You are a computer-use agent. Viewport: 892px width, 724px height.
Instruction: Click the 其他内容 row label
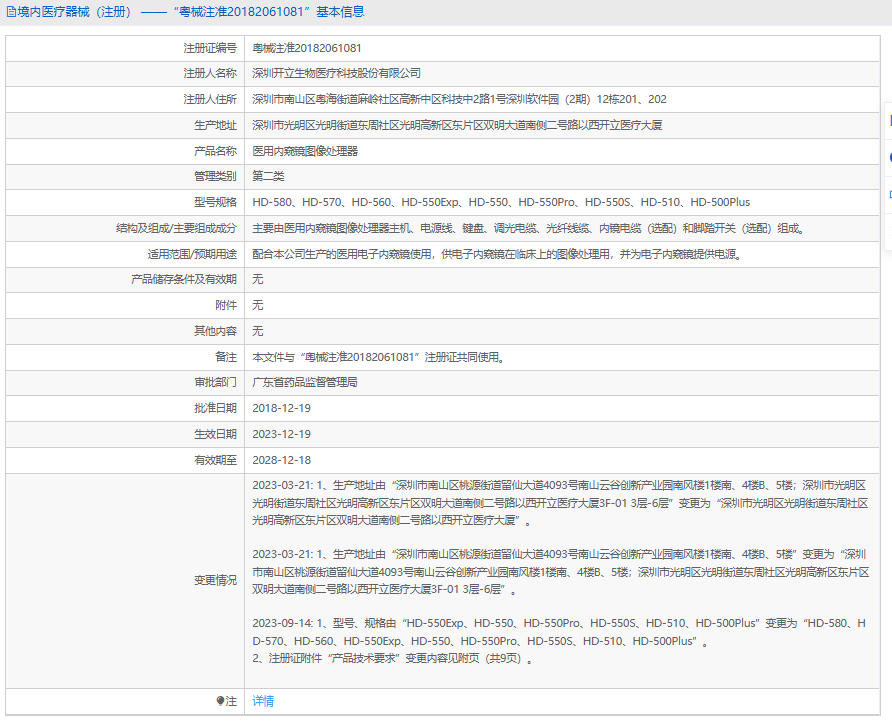(216, 331)
